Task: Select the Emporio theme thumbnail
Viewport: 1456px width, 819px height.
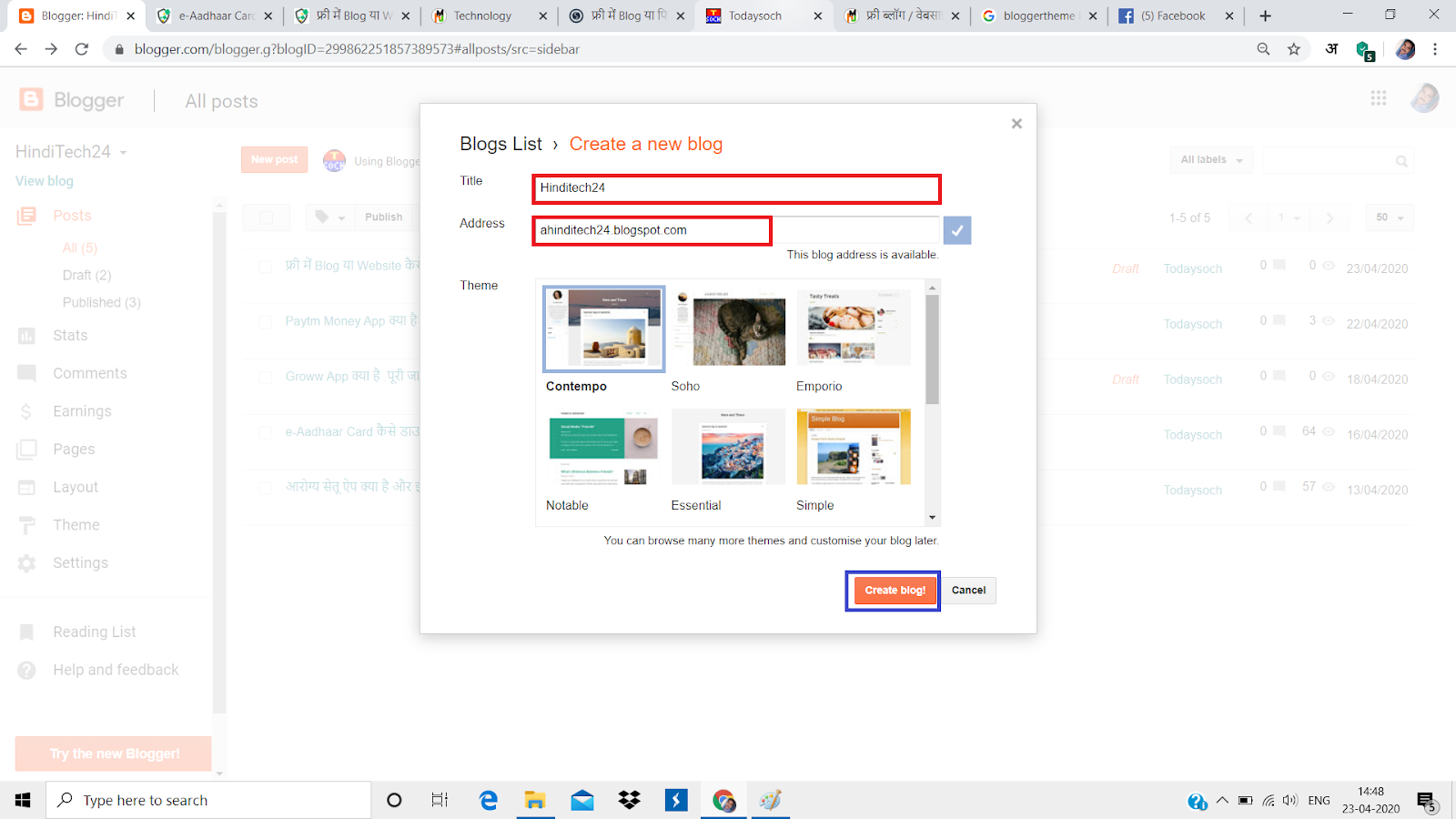Action: pyautogui.click(x=854, y=329)
